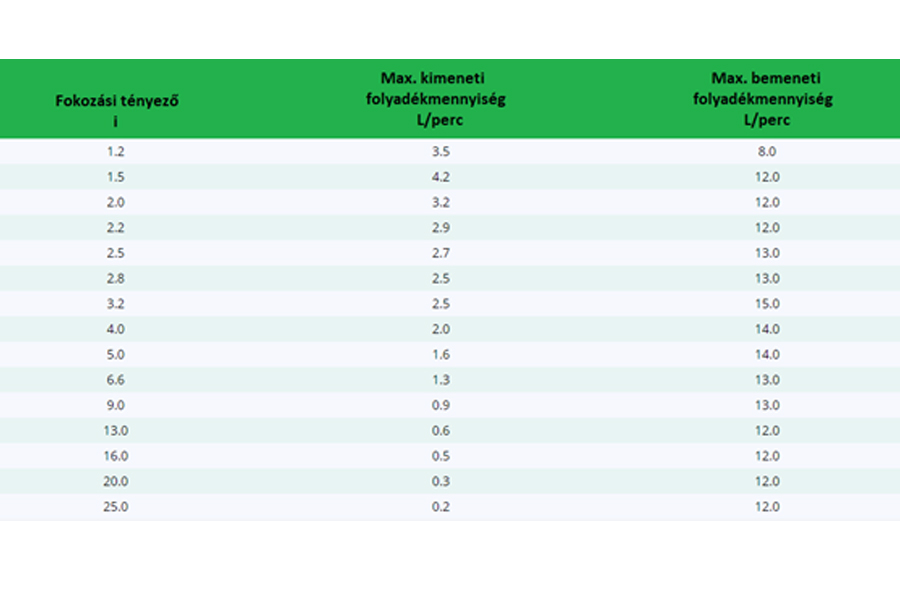Viewport: 900px width, 600px height.
Task: Click the 2.7 output flow value
Action: 441,253
